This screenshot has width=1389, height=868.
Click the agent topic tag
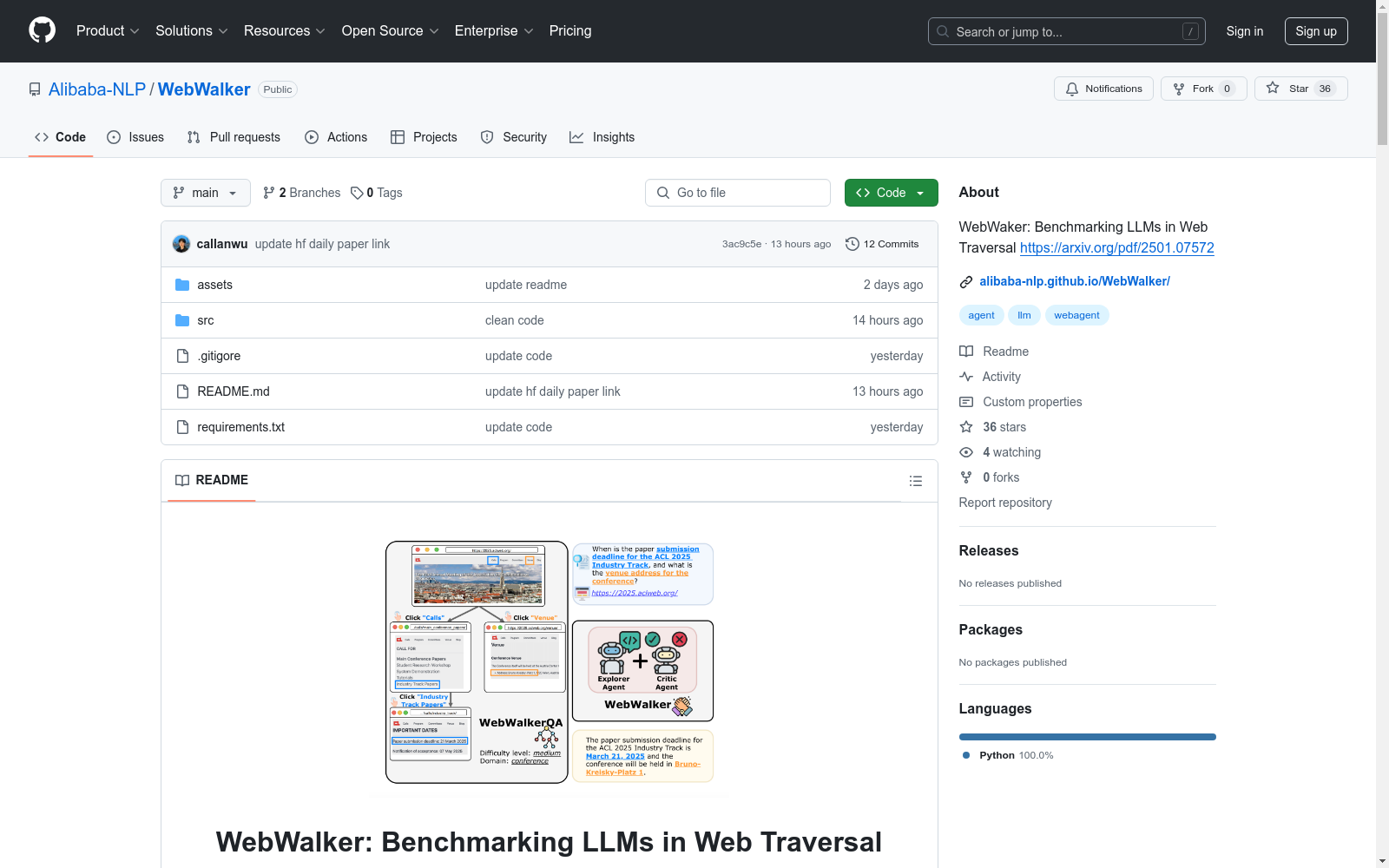tap(982, 315)
